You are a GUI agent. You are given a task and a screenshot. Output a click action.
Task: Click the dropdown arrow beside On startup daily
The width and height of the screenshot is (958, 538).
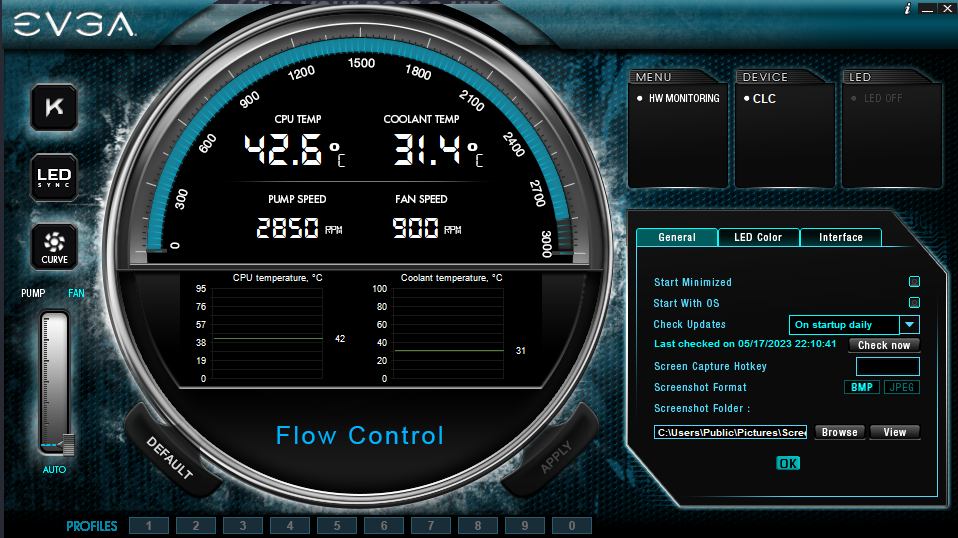tap(910, 325)
